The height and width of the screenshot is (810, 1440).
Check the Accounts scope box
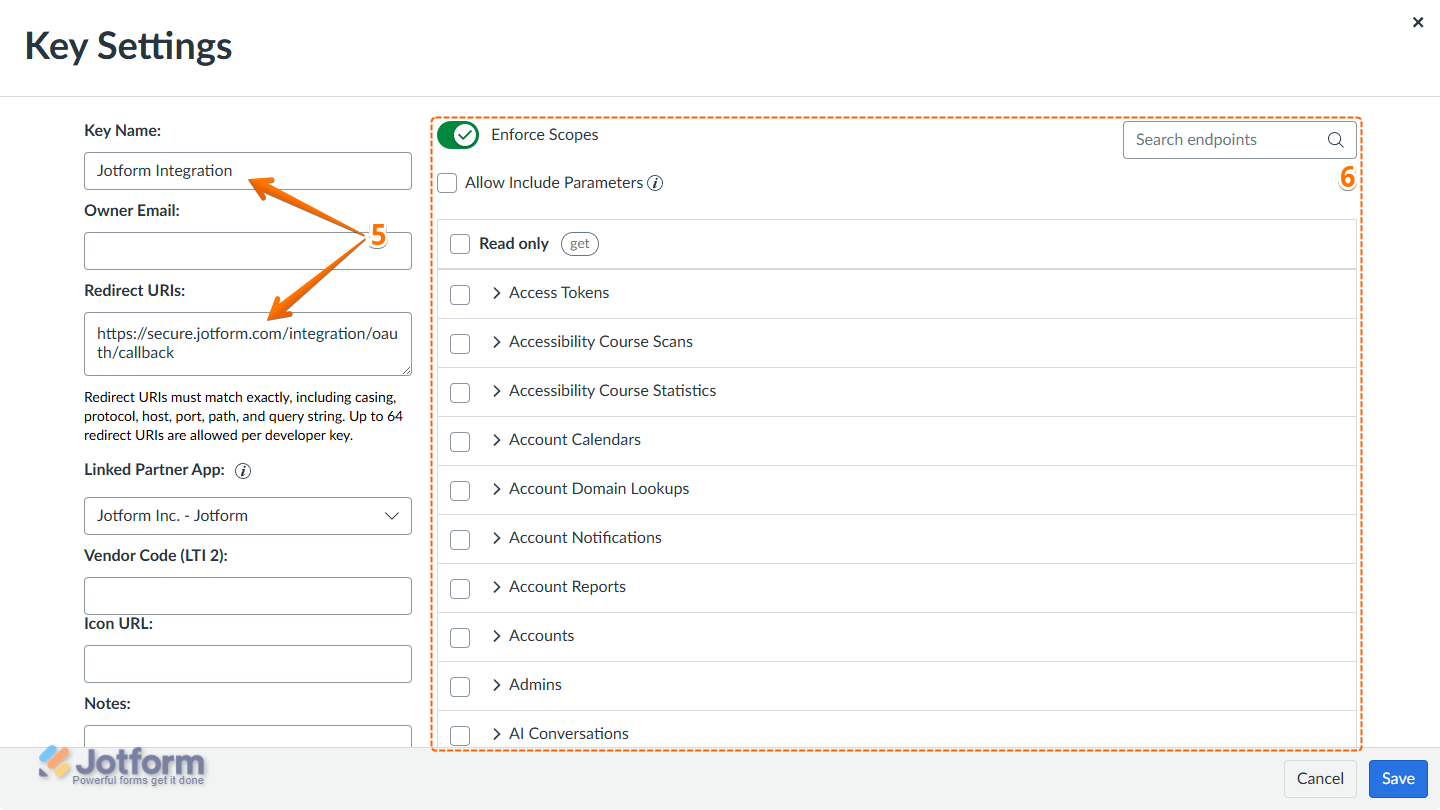click(x=460, y=637)
